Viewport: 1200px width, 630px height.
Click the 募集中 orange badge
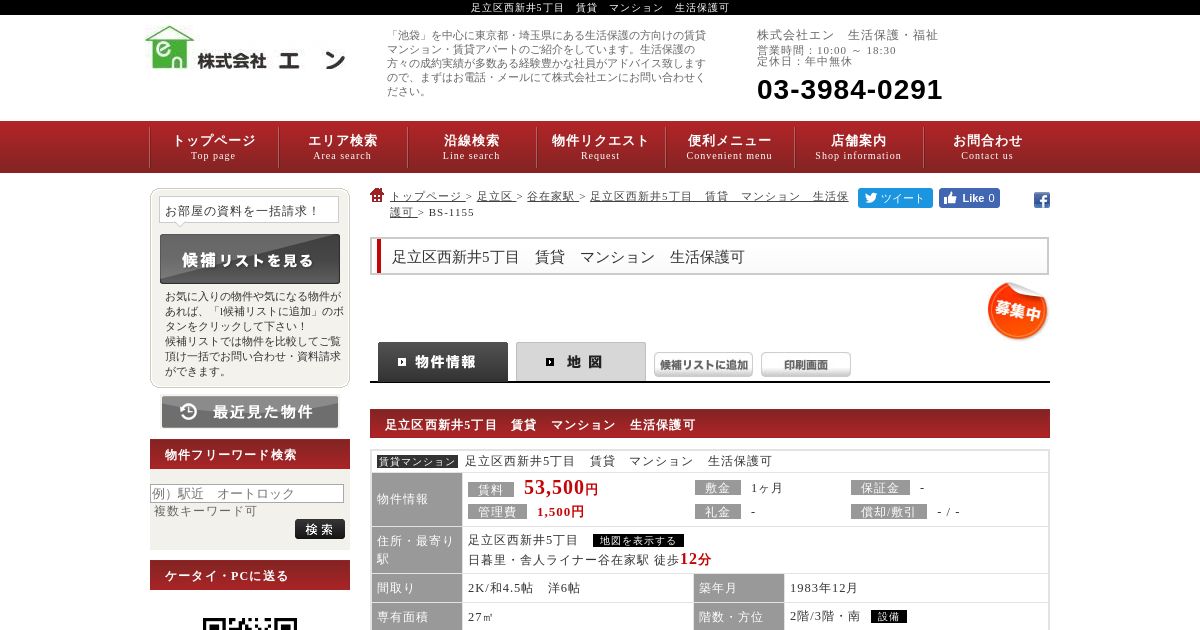(x=1017, y=311)
